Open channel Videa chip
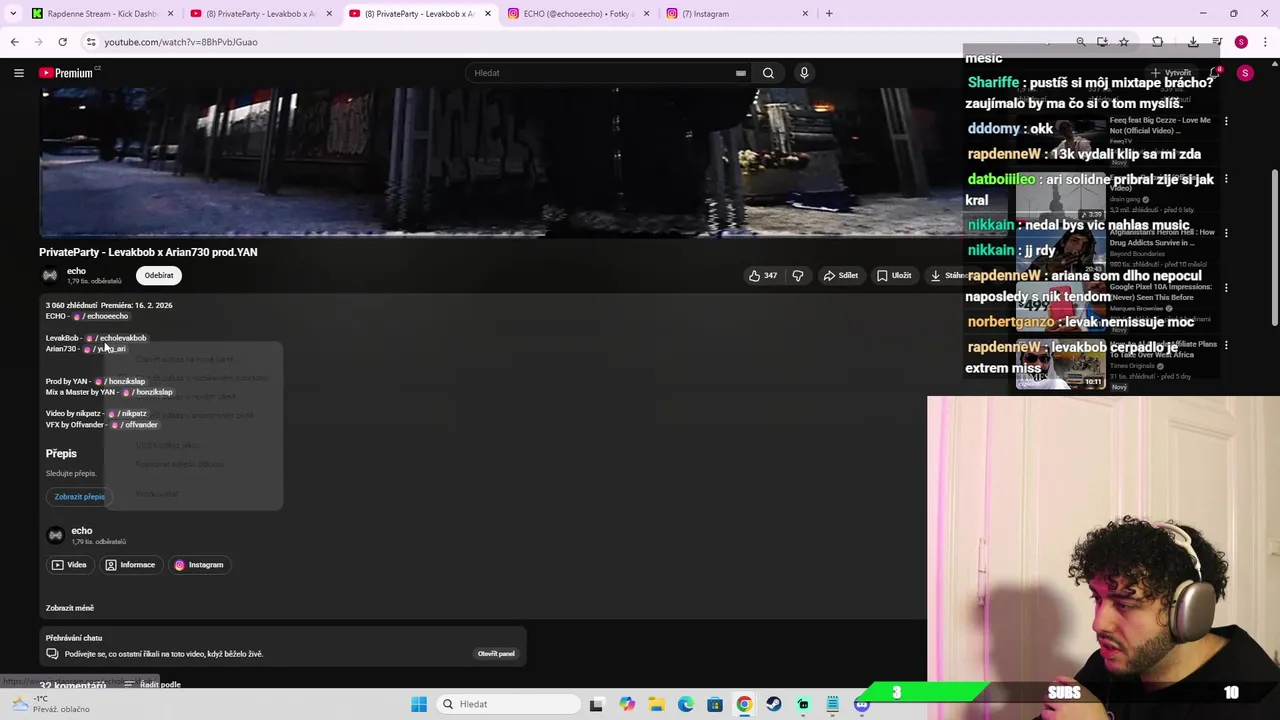The height and width of the screenshot is (720, 1280). coord(69,565)
